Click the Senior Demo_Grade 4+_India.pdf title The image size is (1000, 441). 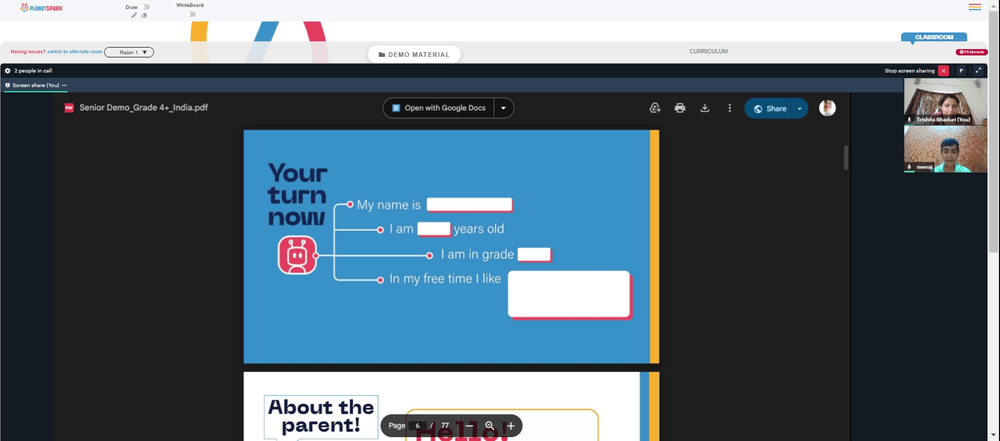click(x=143, y=108)
